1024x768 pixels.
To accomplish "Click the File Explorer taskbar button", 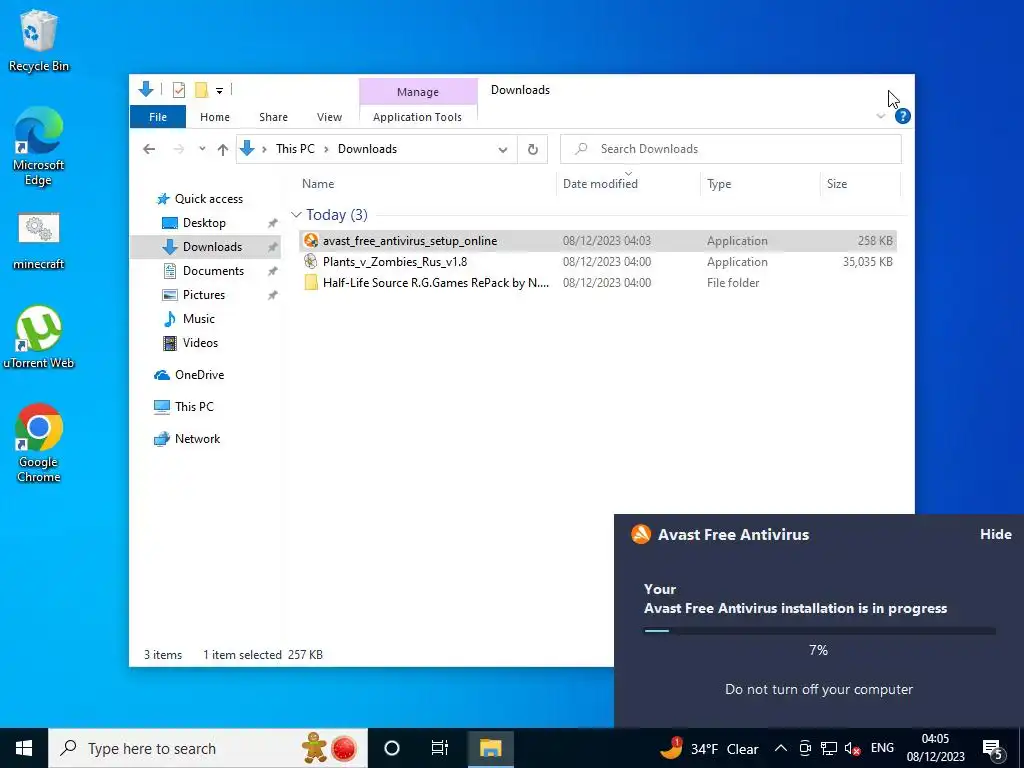I will click(490, 748).
